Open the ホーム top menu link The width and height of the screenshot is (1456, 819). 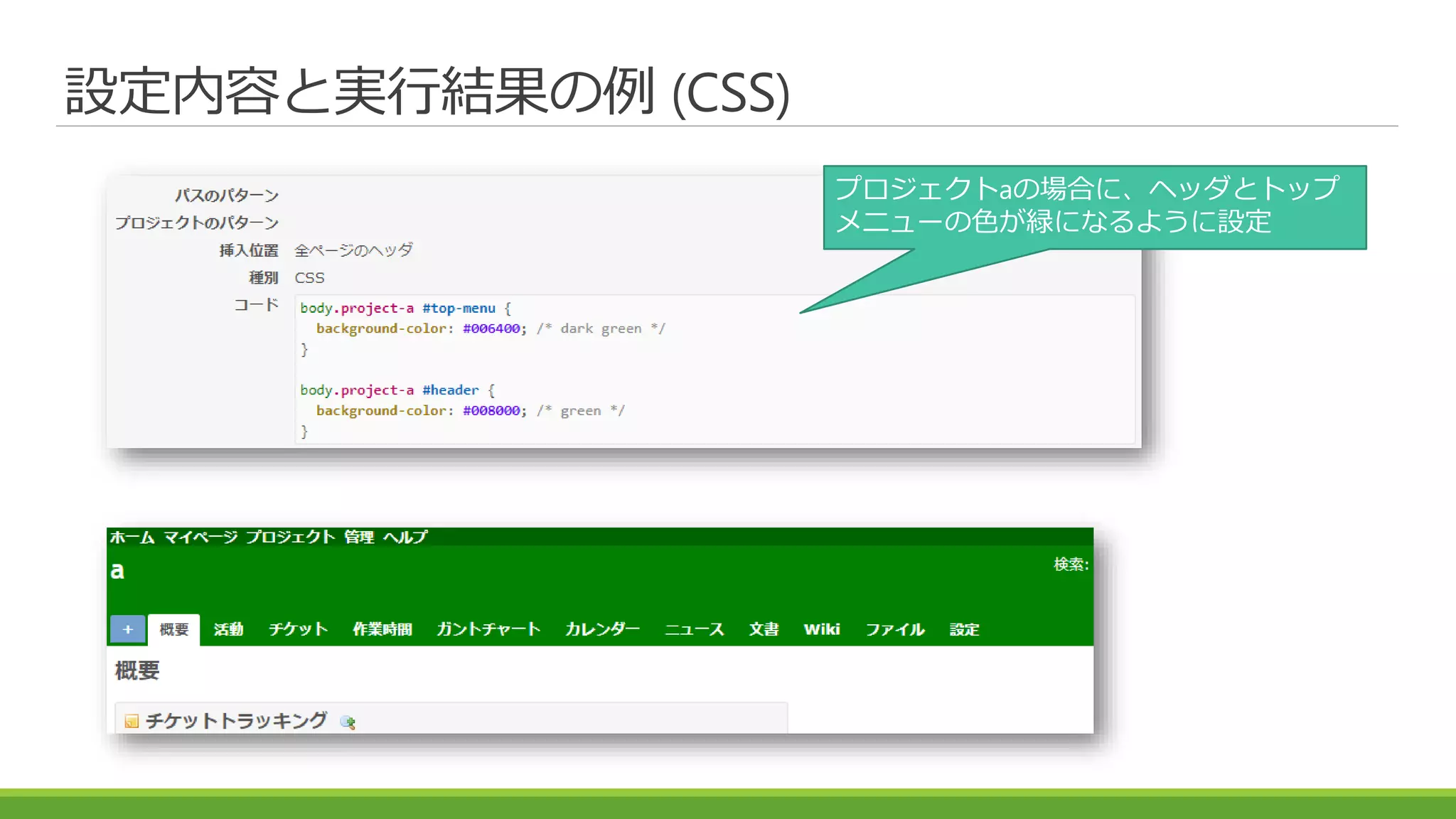[132, 537]
